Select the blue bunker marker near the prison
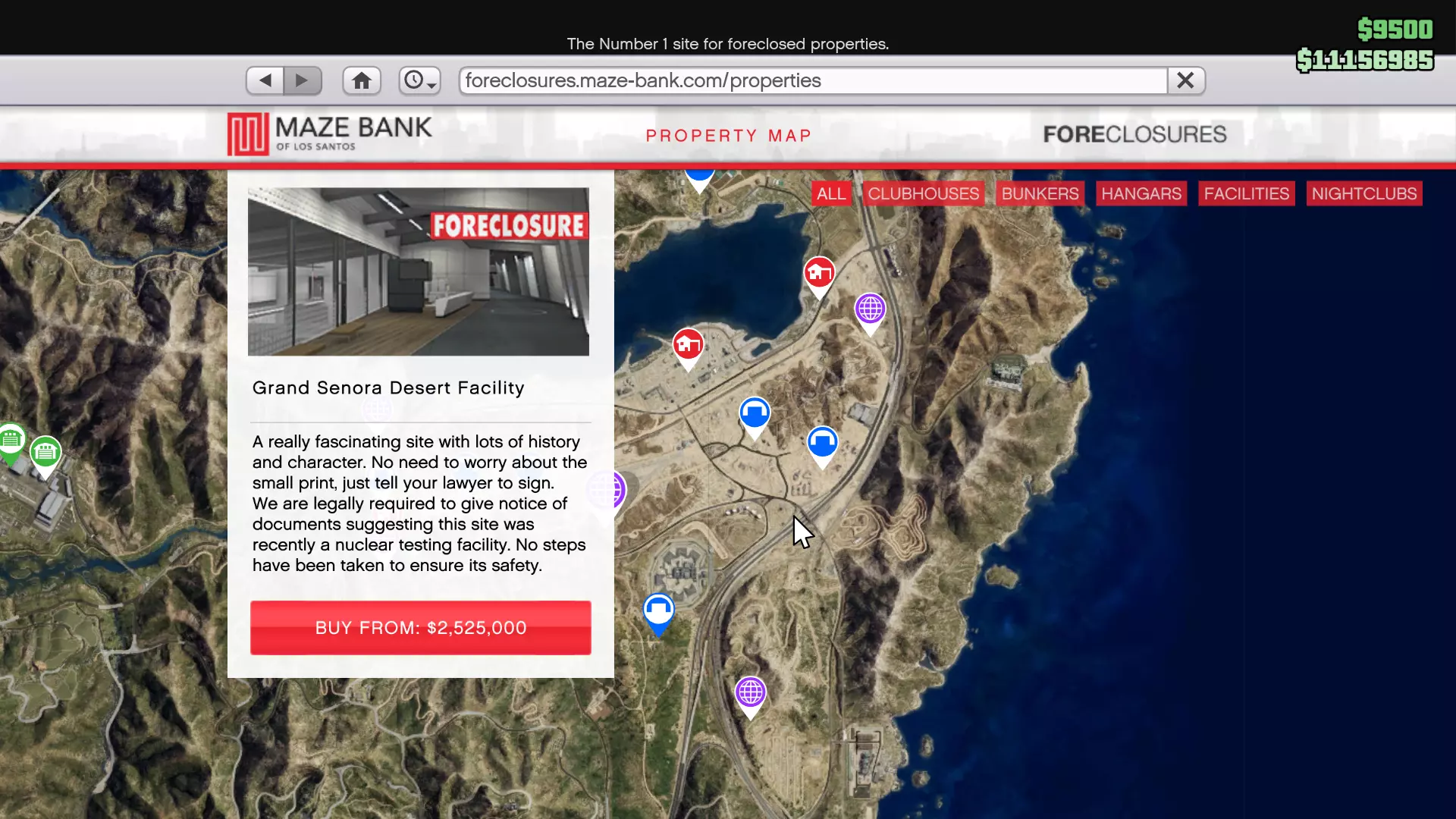This screenshot has width=1456, height=819. pos(658,610)
